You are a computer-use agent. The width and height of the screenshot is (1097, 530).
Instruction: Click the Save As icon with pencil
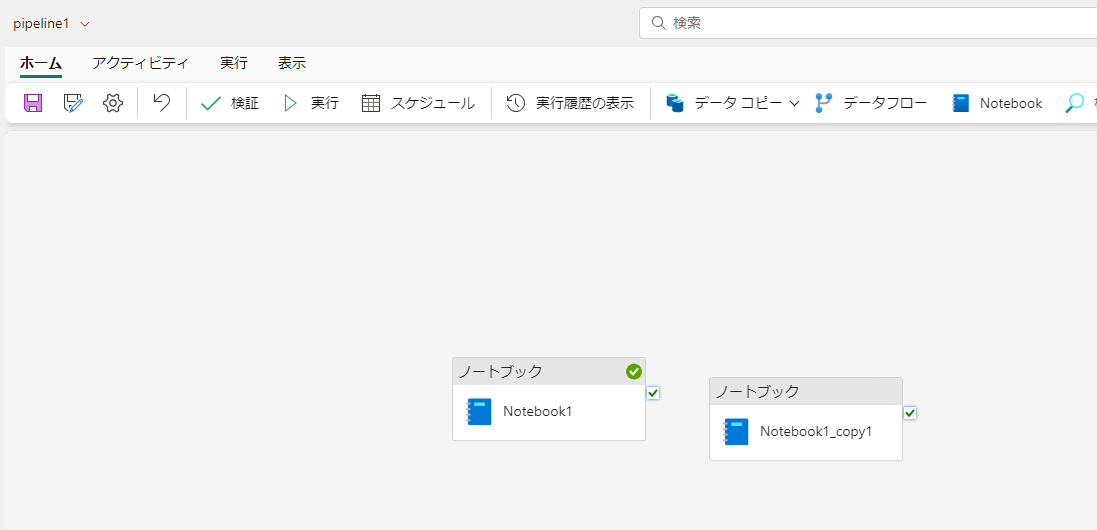point(73,103)
